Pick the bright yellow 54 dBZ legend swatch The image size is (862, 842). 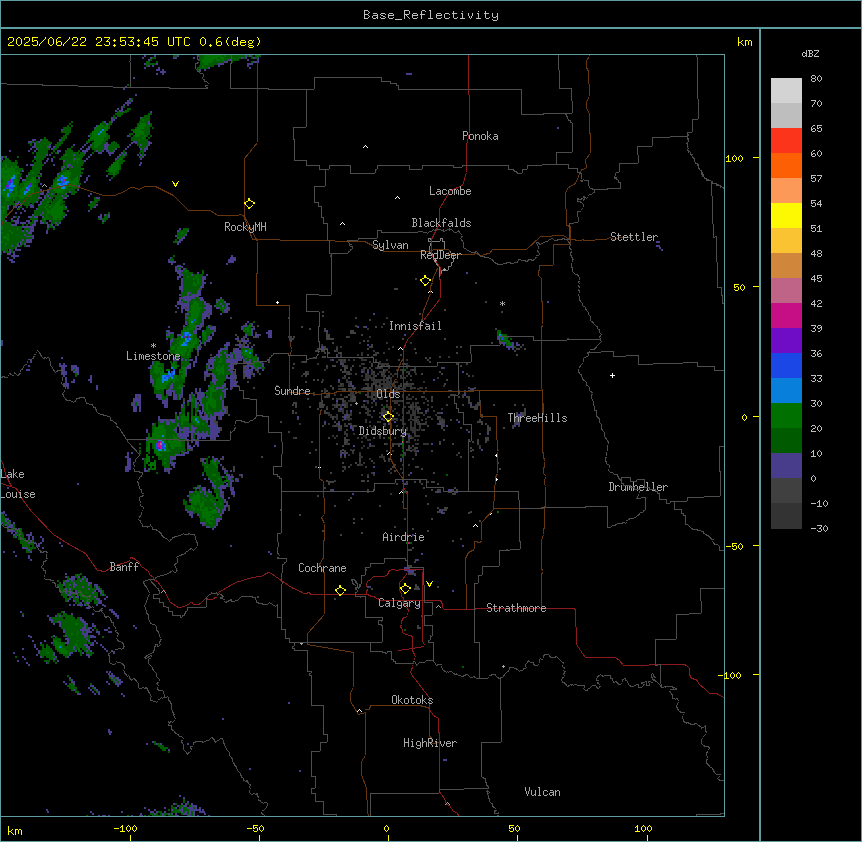(786, 215)
